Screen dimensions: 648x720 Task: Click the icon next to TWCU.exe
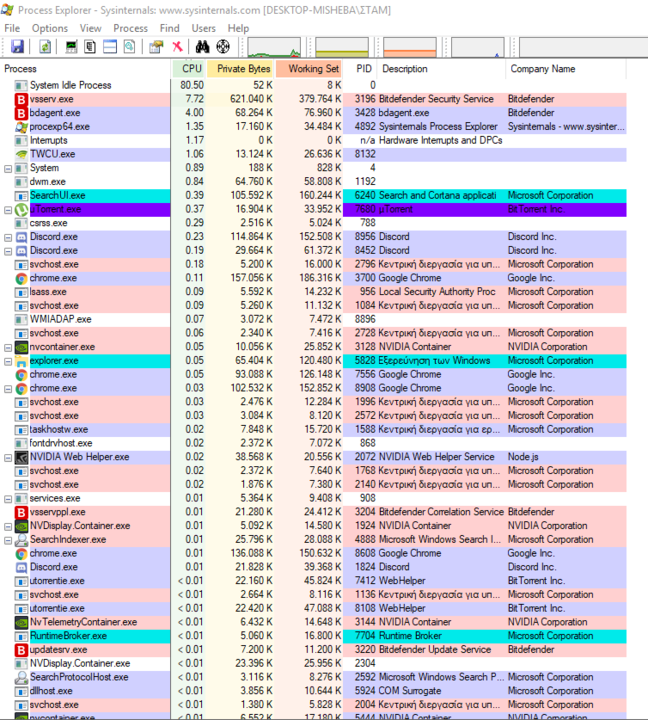(21, 154)
